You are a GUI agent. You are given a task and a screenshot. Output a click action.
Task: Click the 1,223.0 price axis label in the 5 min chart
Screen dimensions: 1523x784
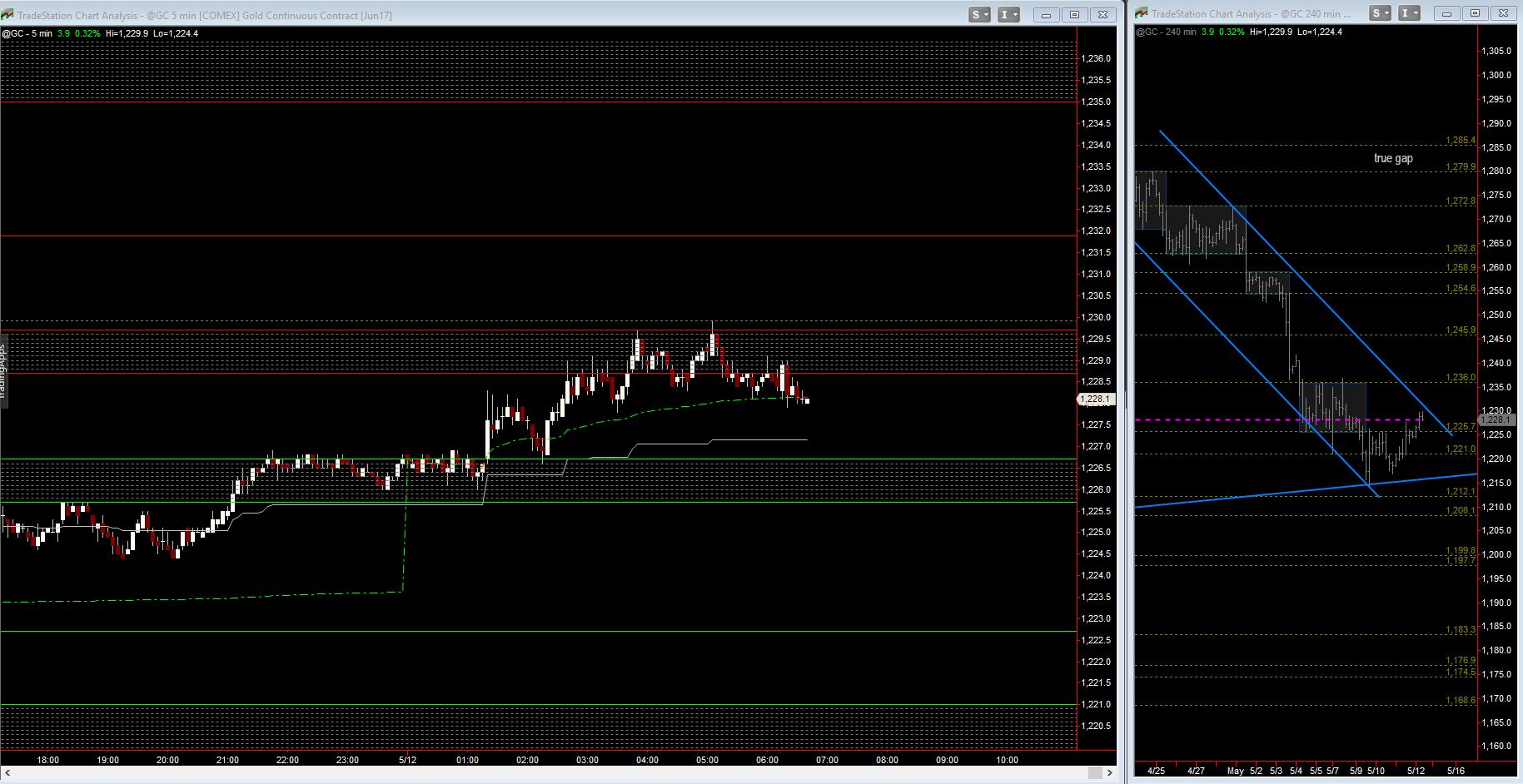[1096, 618]
